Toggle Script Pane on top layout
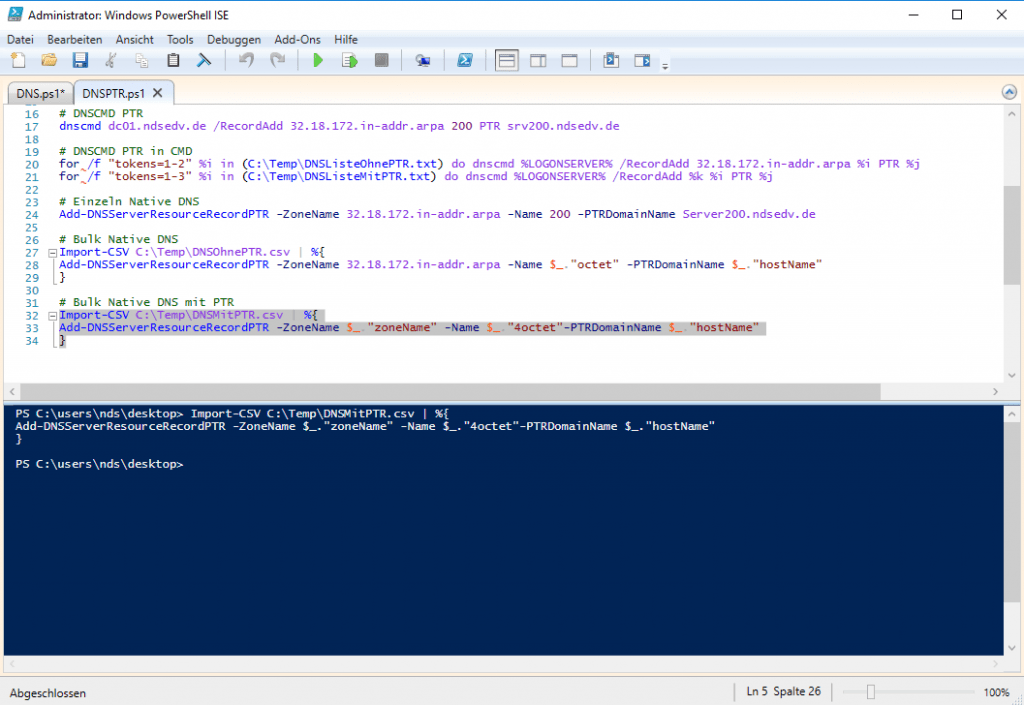1024x705 pixels. [x=507, y=60]
